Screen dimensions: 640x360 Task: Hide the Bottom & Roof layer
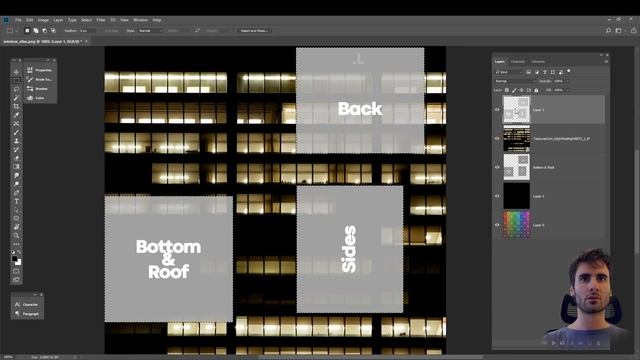click(497, 167)
